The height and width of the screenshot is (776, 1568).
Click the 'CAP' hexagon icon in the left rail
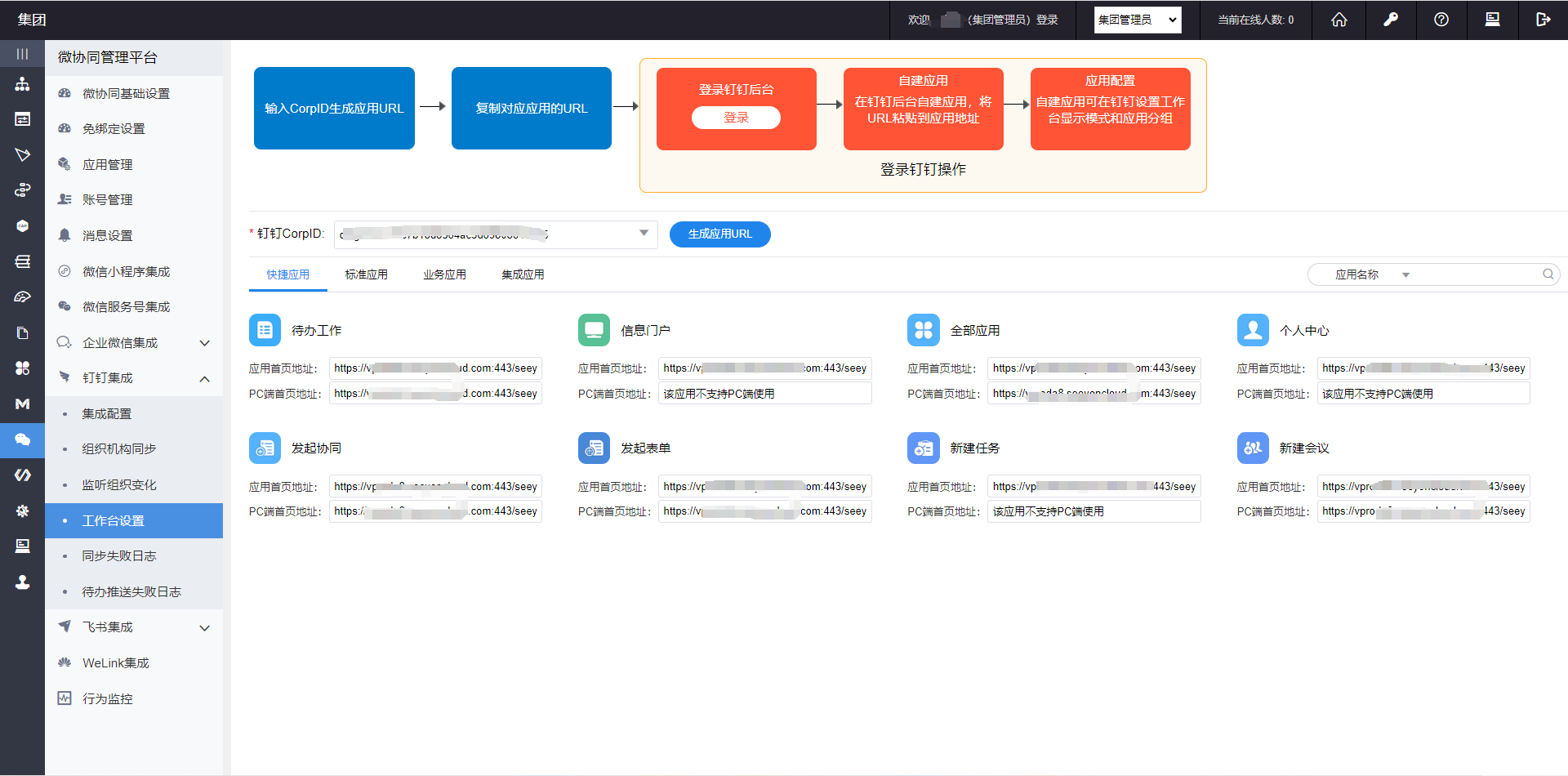click(x=22, y=226)
